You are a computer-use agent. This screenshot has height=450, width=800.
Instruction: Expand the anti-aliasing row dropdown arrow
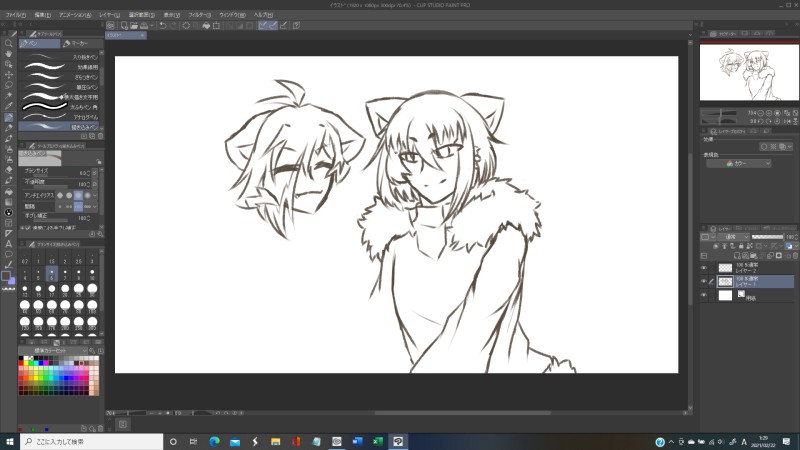tap(94, 195)
